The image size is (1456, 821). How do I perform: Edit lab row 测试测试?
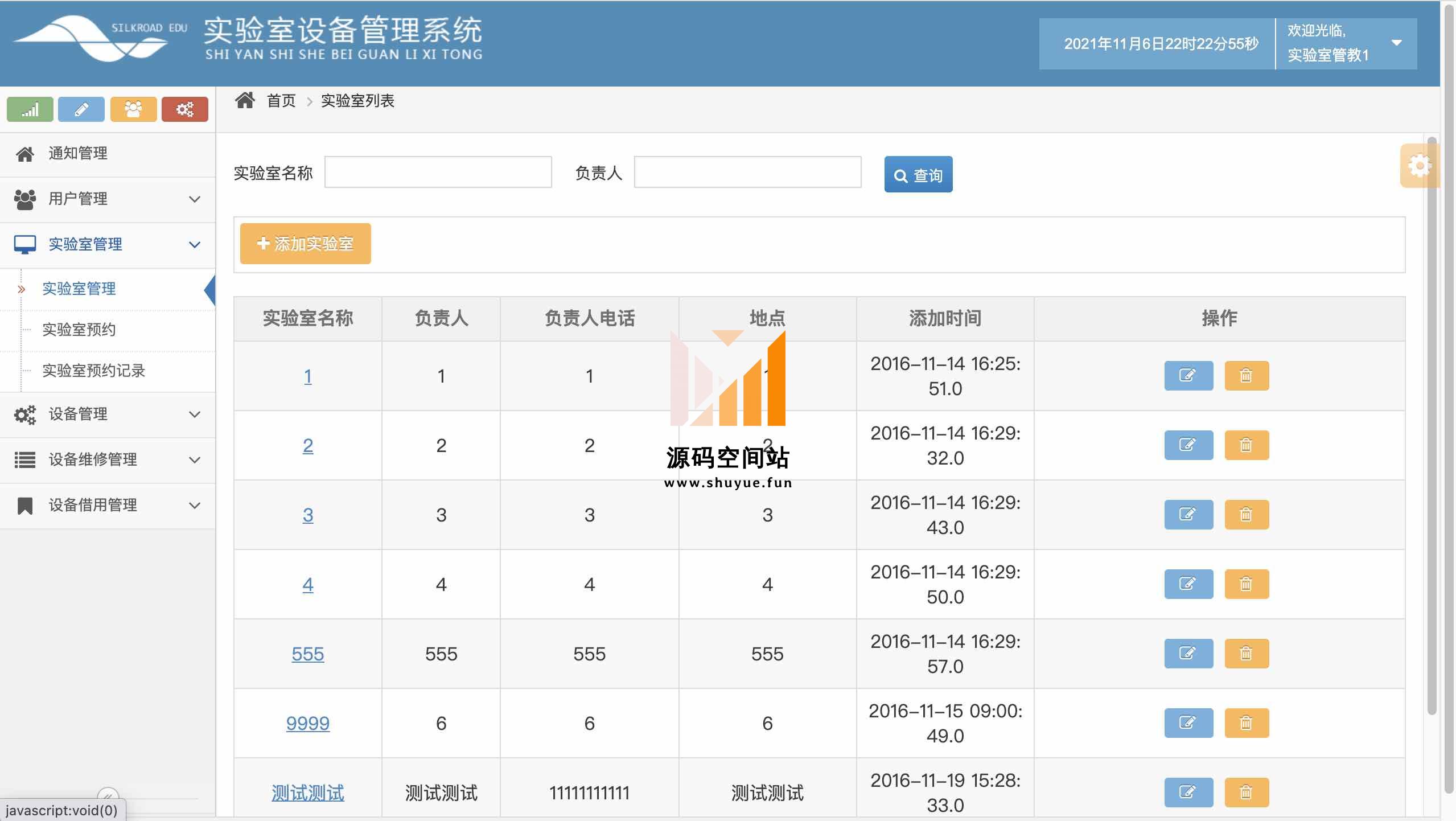(x=1188, y=793)
